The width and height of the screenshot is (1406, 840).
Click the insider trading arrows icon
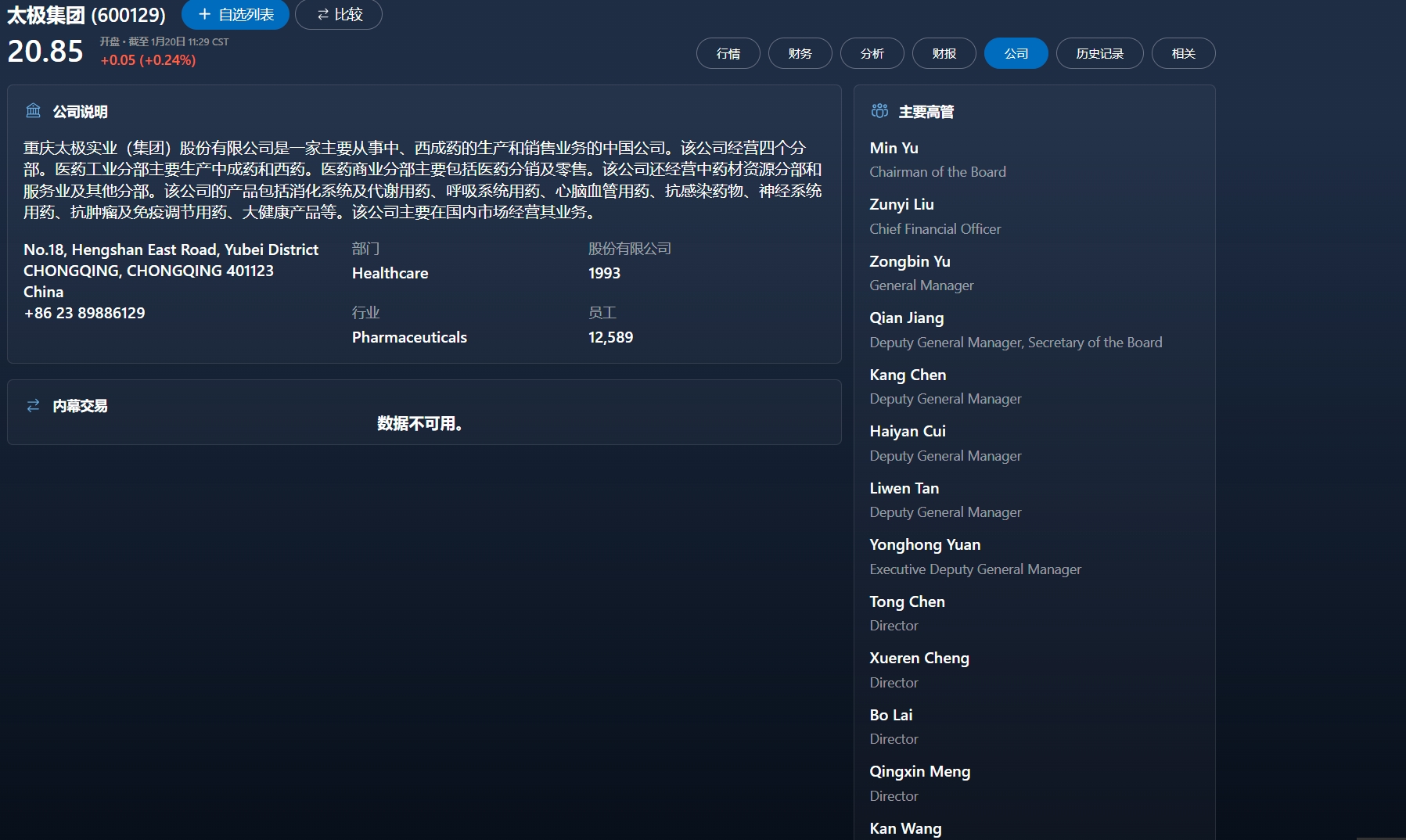point(33,405)
